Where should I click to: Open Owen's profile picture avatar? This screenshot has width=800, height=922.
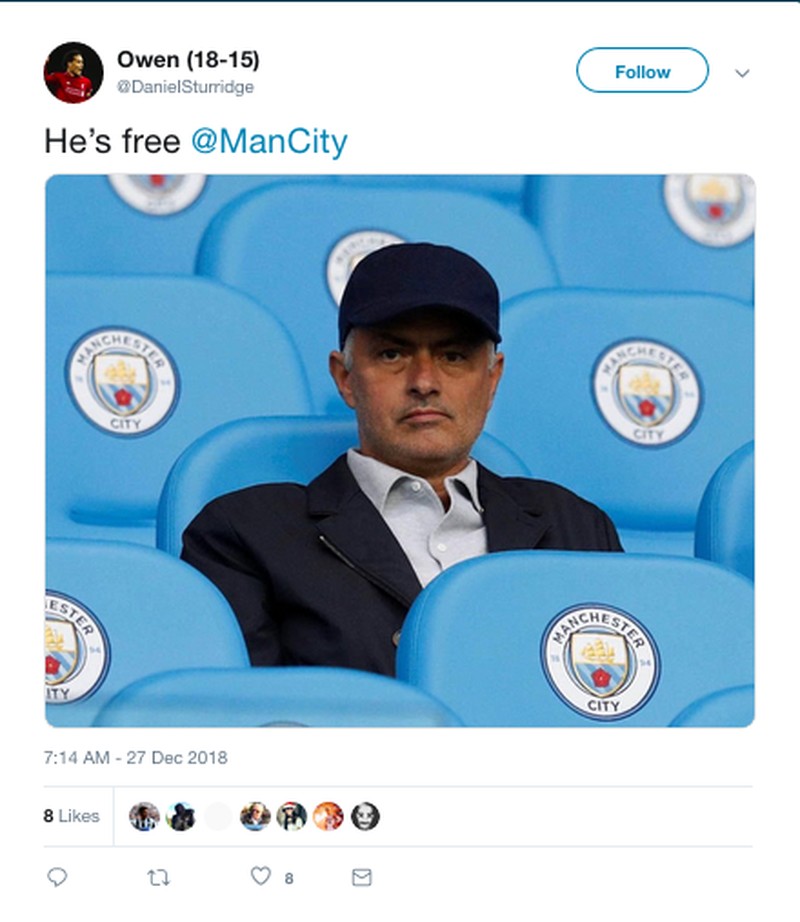(x=73, y=72)
